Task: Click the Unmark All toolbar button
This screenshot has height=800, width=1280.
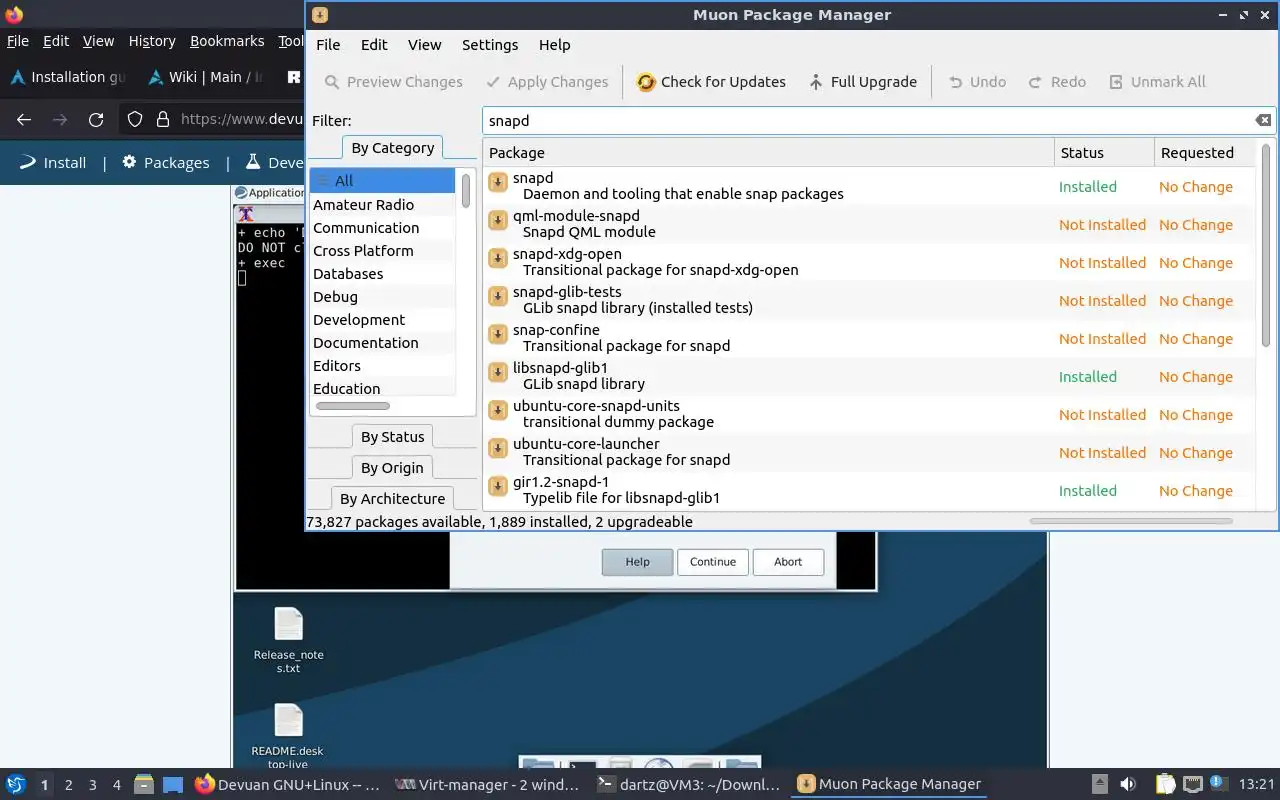Action: point(1157,82)
